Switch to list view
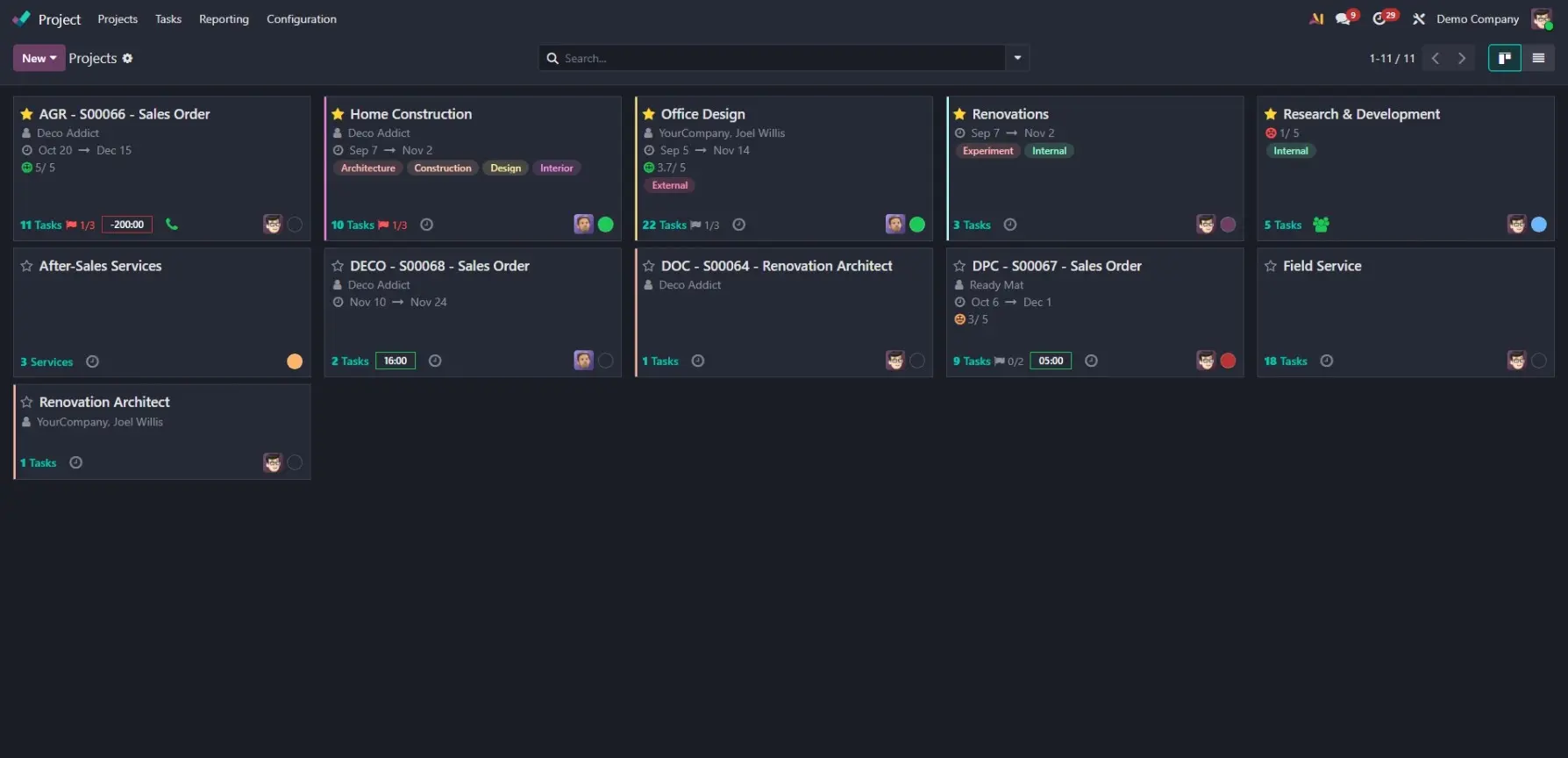Viewport: 1568px width, 758px height. coord(1538,58)
